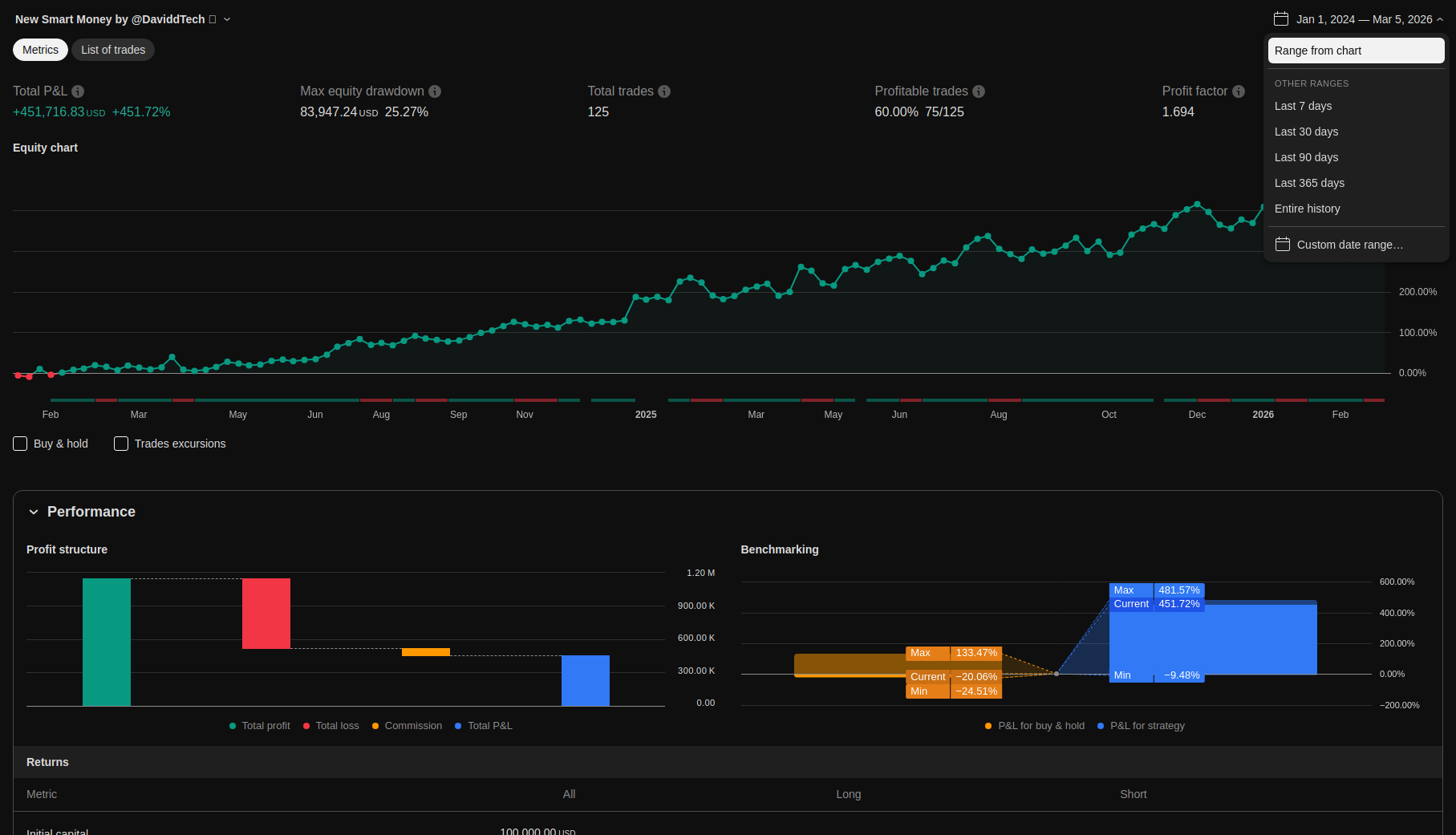Collapse the Performance section
Viewport: 1456px width, 835px height.
point(34,512)
